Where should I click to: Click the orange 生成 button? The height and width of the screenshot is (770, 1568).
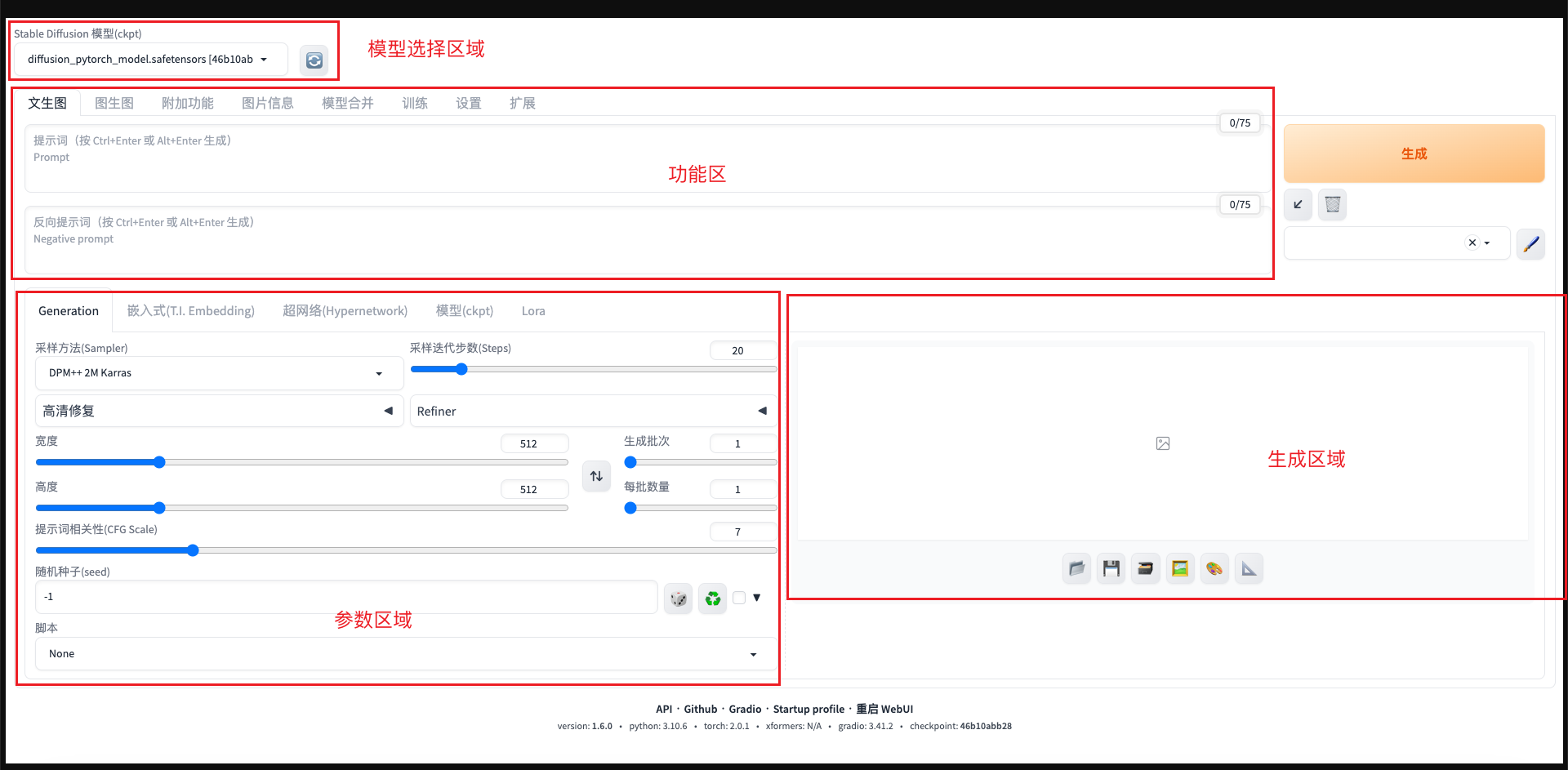click(x=1414, y=154)
